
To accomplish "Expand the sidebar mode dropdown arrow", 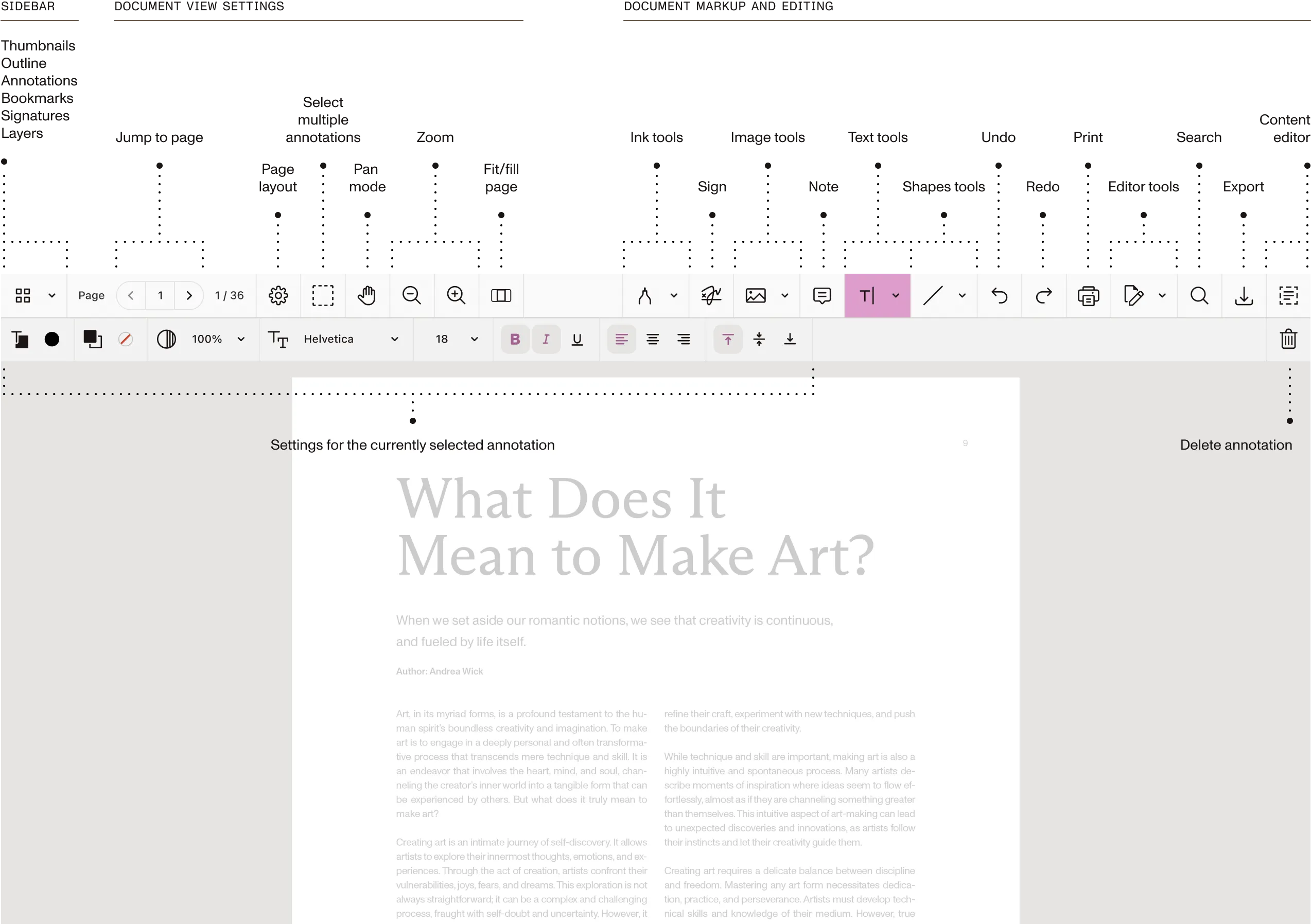I will tap(52, 296).
